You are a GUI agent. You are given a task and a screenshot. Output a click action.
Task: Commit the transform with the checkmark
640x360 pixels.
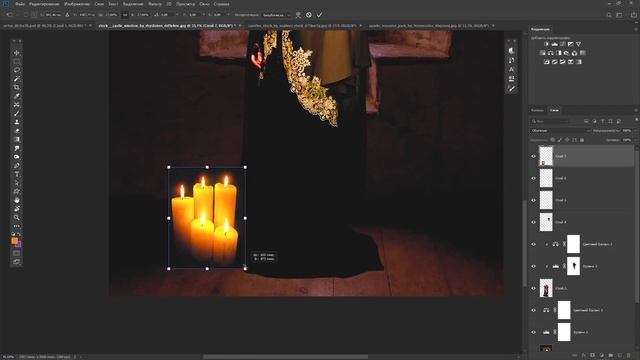(319, 15)
